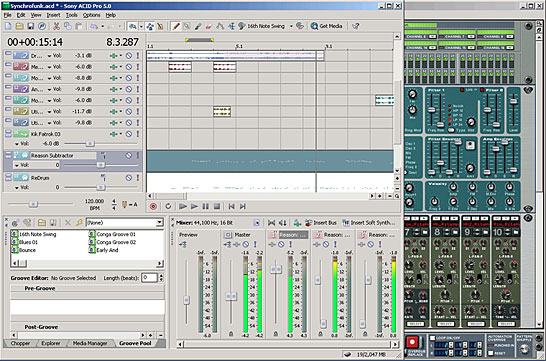Click the Preview fader in mixer

186,299
